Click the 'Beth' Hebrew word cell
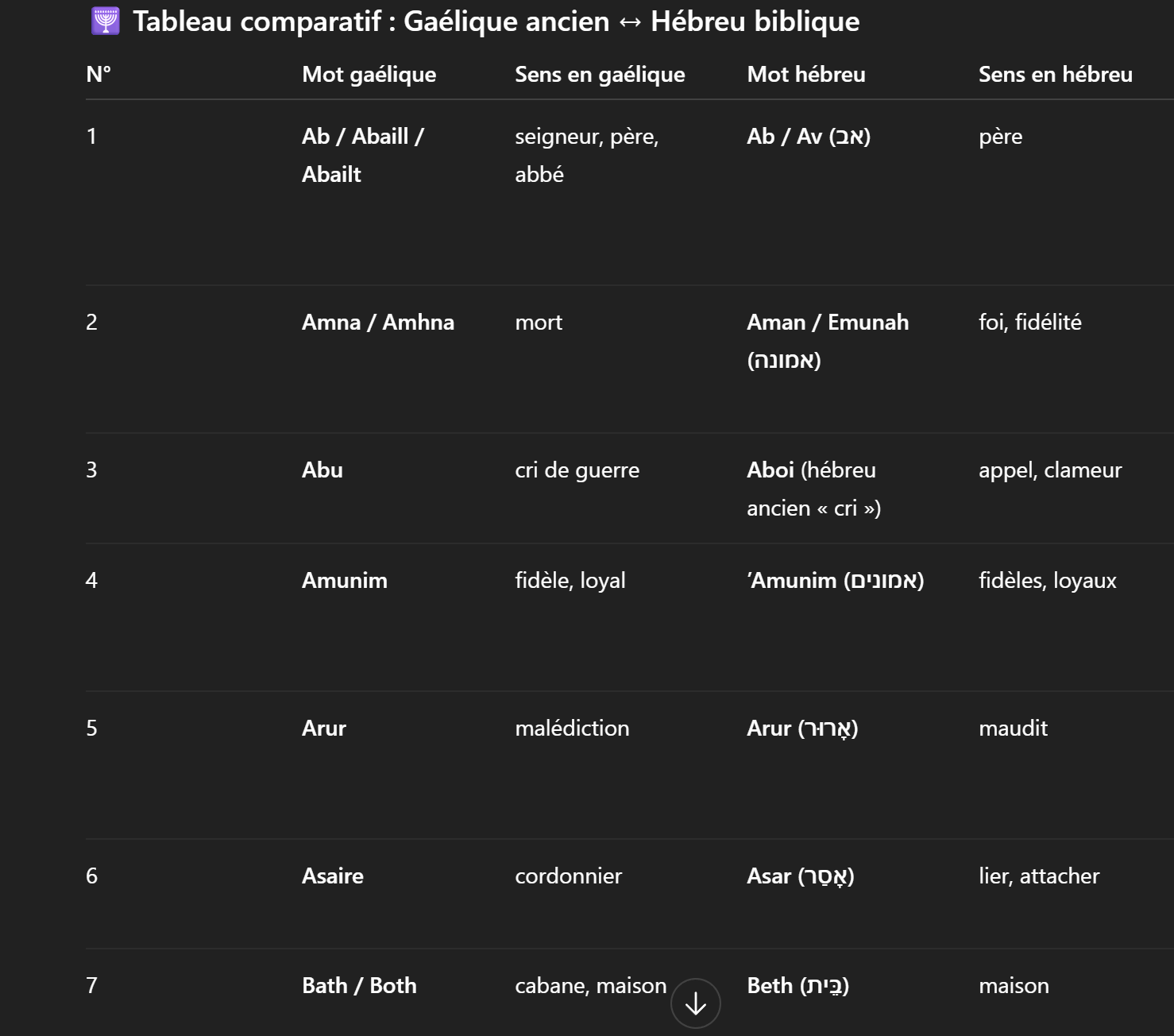The width and height of the screenshot is (1174, 1036). click(797, 986)
